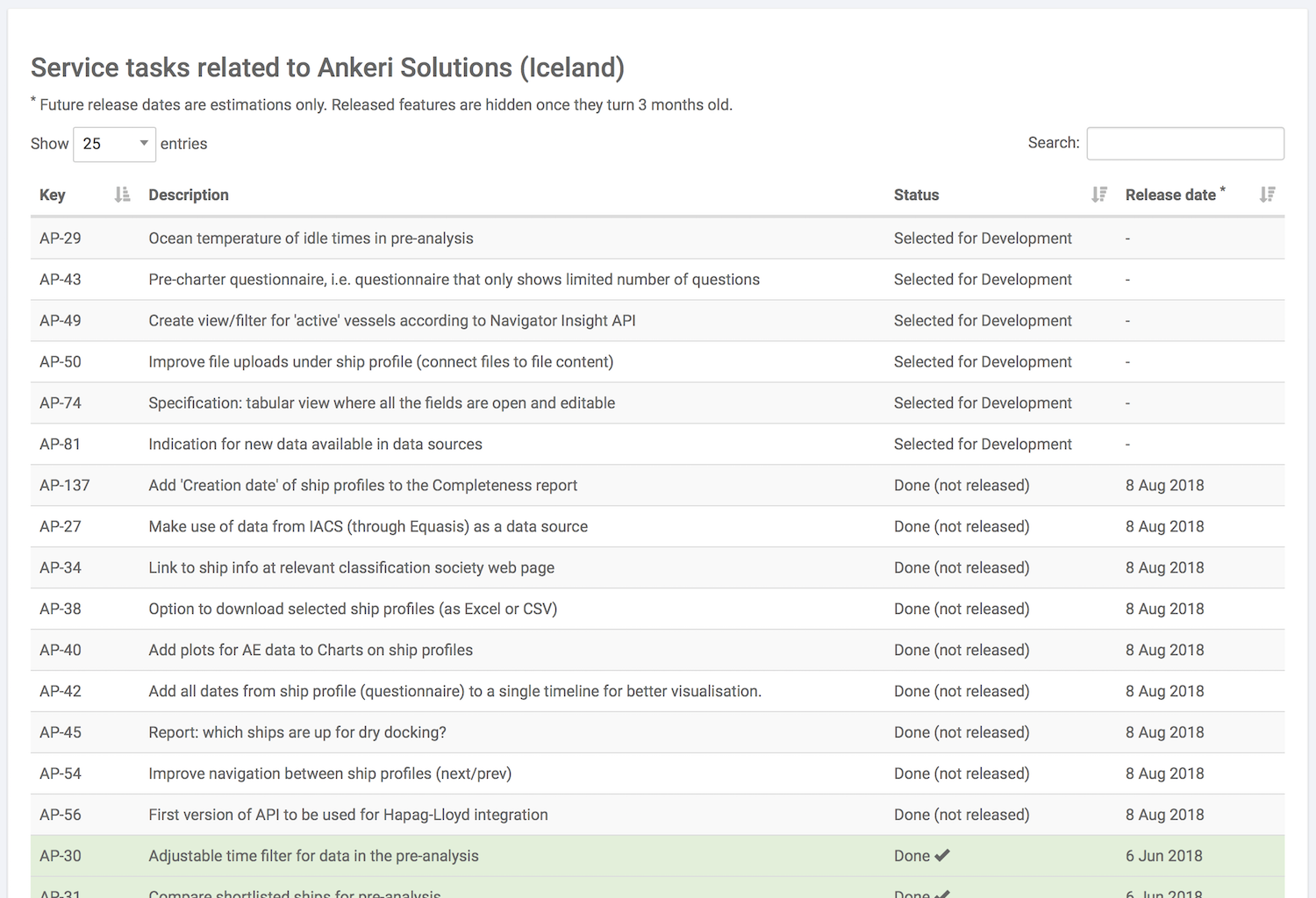Click AP-56 Hapag-Lloyd integration description
Image resolution: width=1316 pixels, height=898 pixels.
click(347, 816)
